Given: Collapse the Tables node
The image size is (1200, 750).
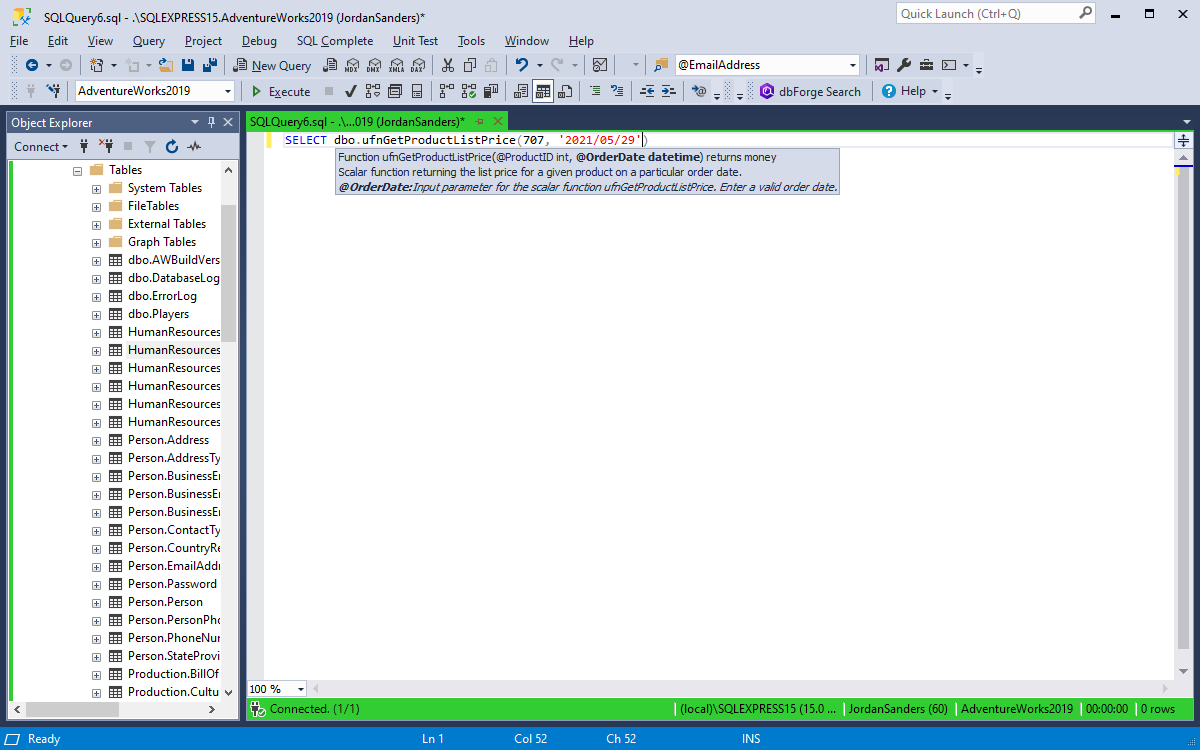Looking at the screenshot, I should point(77,169).
